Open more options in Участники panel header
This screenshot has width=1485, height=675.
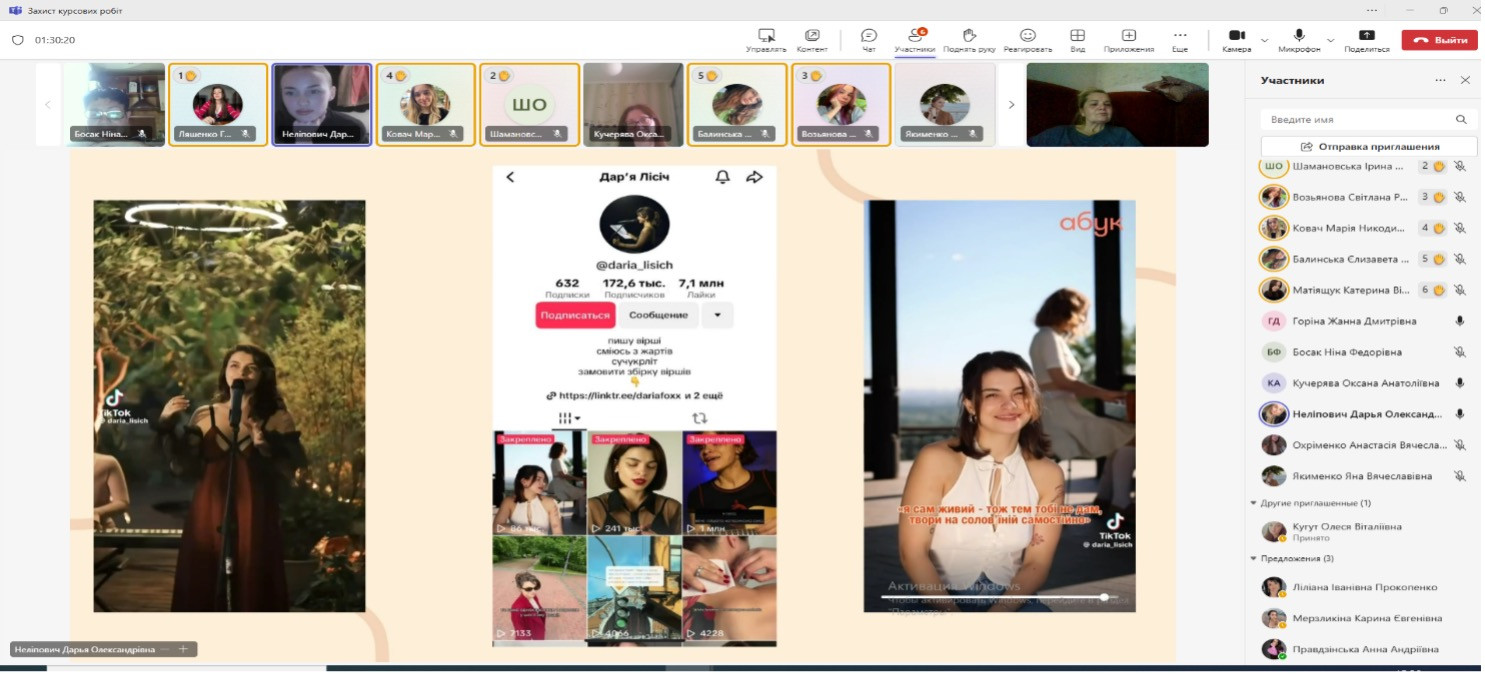pyautogui.click(x=1440, y=80)
